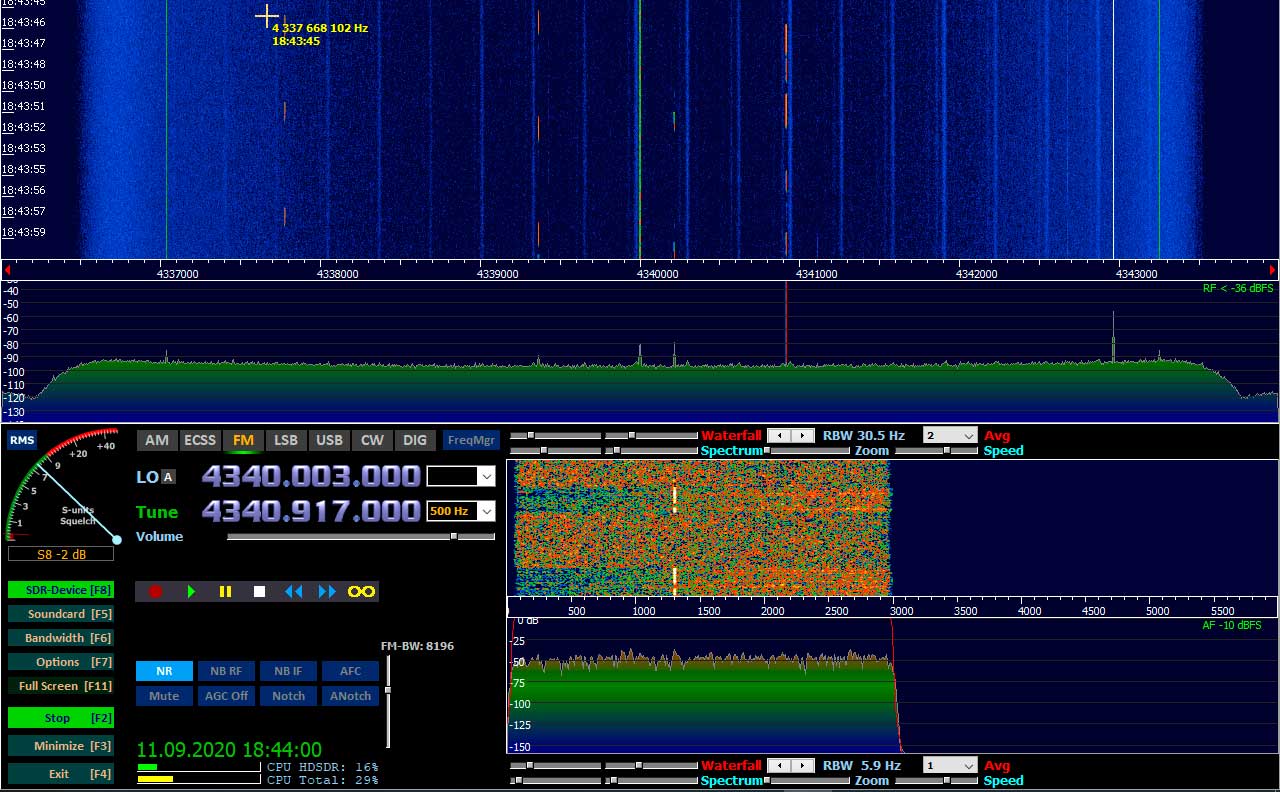1280x792 pixels.
Task: Click the Tune frequency 4340.917.000 display
Action: pyautogui.click(x=311, y=511)
